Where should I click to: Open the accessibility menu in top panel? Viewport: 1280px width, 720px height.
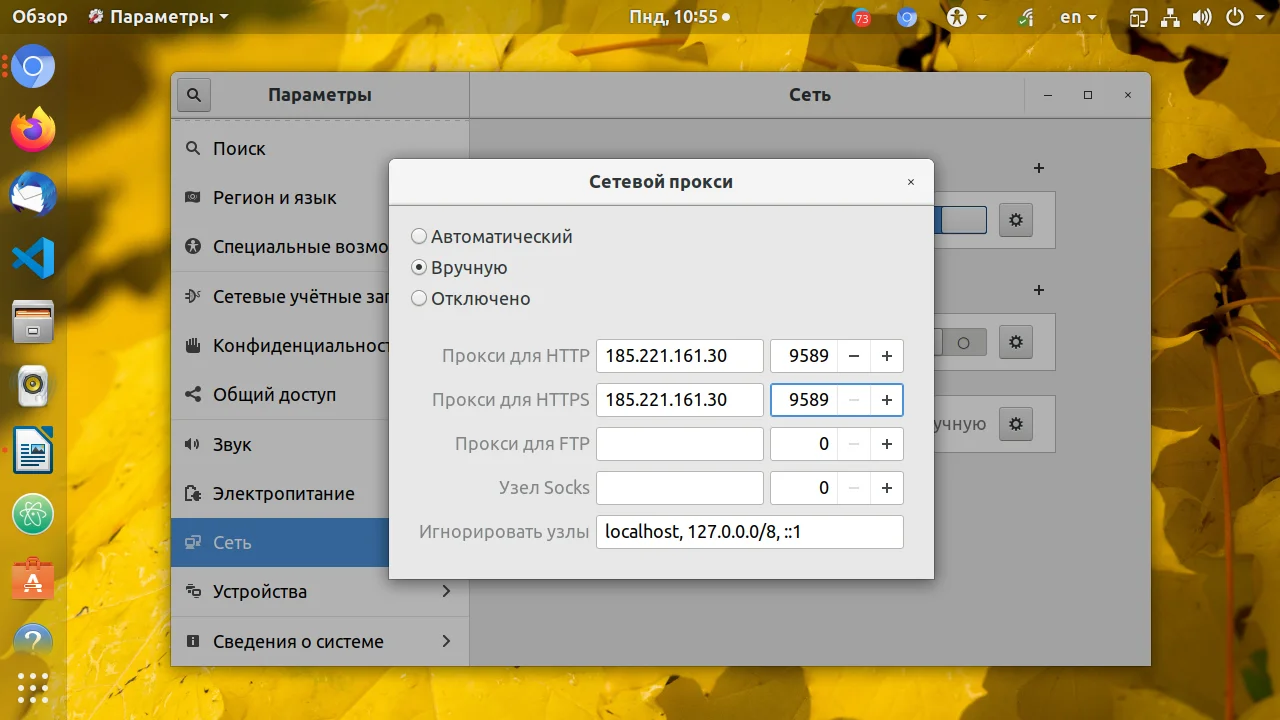pos(967,17)
